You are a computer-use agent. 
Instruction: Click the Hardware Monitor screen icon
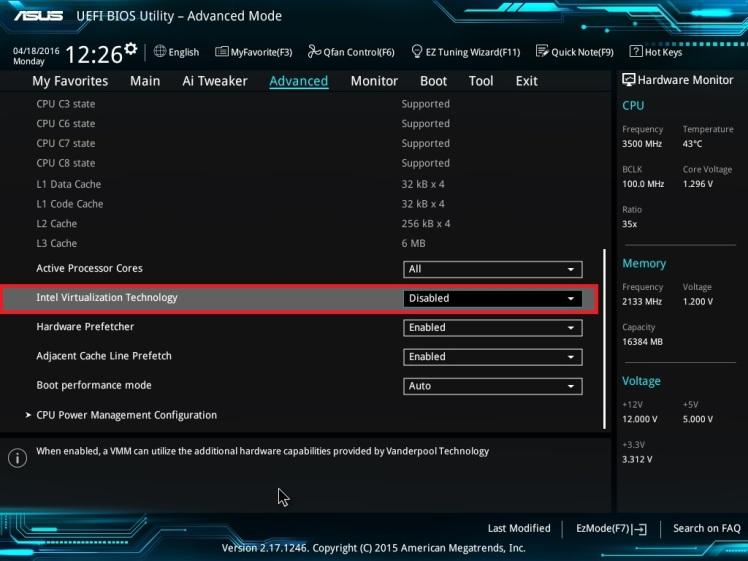click(629, 80)
